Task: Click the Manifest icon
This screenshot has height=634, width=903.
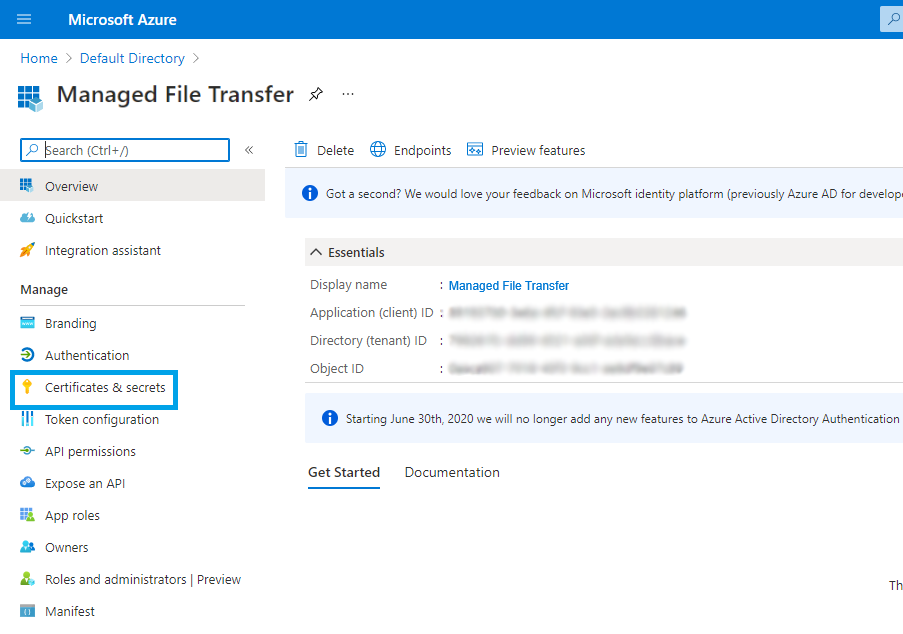Action: coord(27,611)
